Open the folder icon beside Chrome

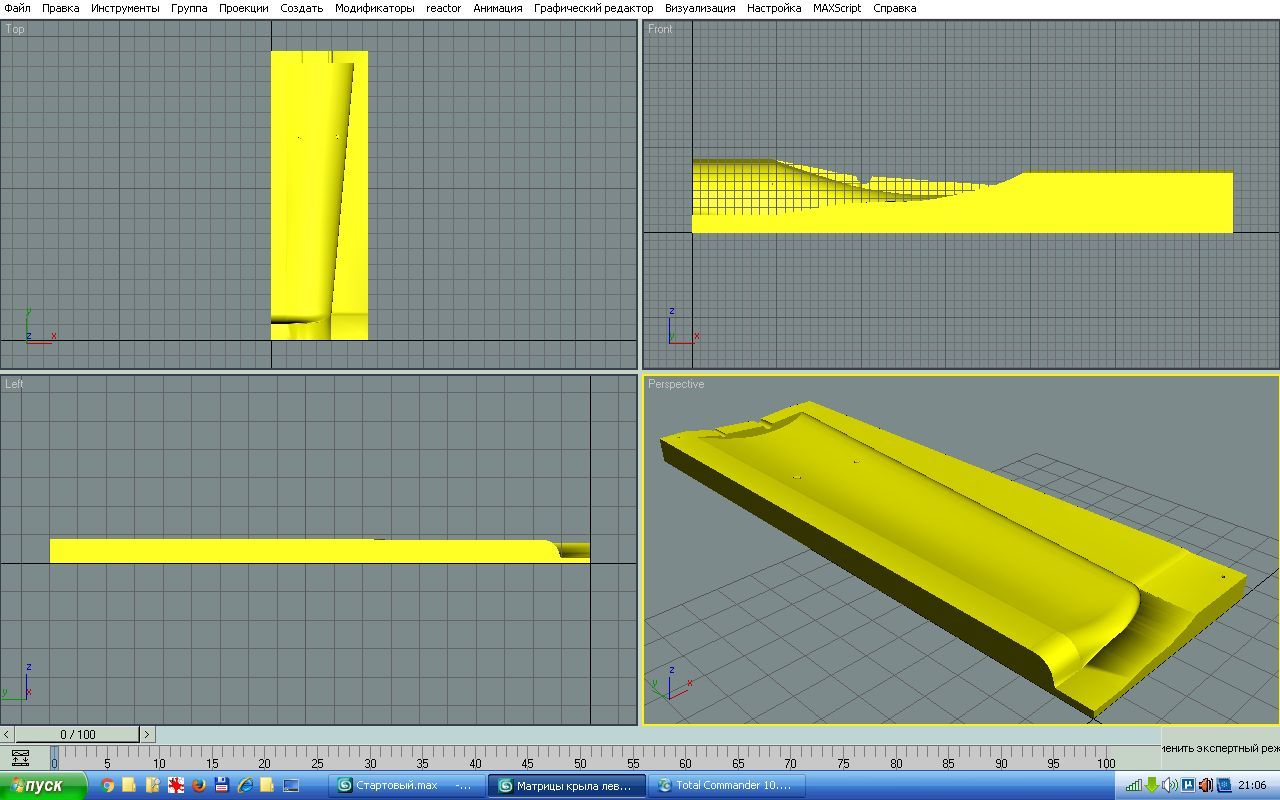point(130,786)
